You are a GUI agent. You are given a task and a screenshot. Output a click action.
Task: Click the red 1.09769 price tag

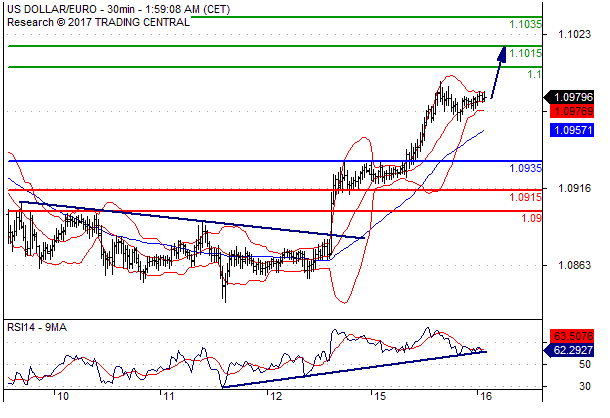click(x=572, y=111)
